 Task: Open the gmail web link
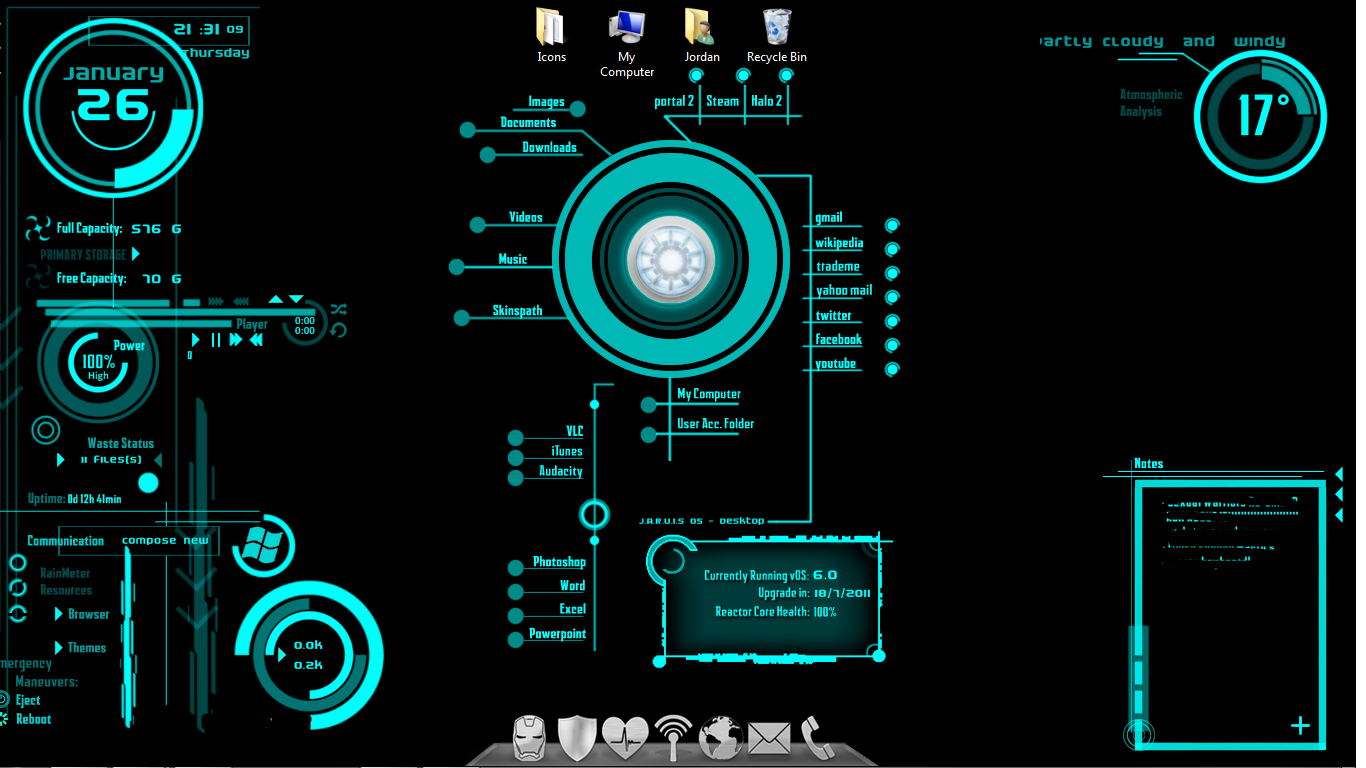pyautogui.click(x=829, y=218)
